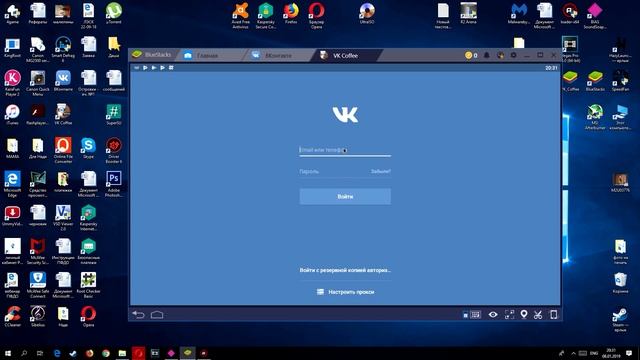Open ВКонтакте desktop shortcut
This screenshot has height=360, width=640.
click(63, 81)
